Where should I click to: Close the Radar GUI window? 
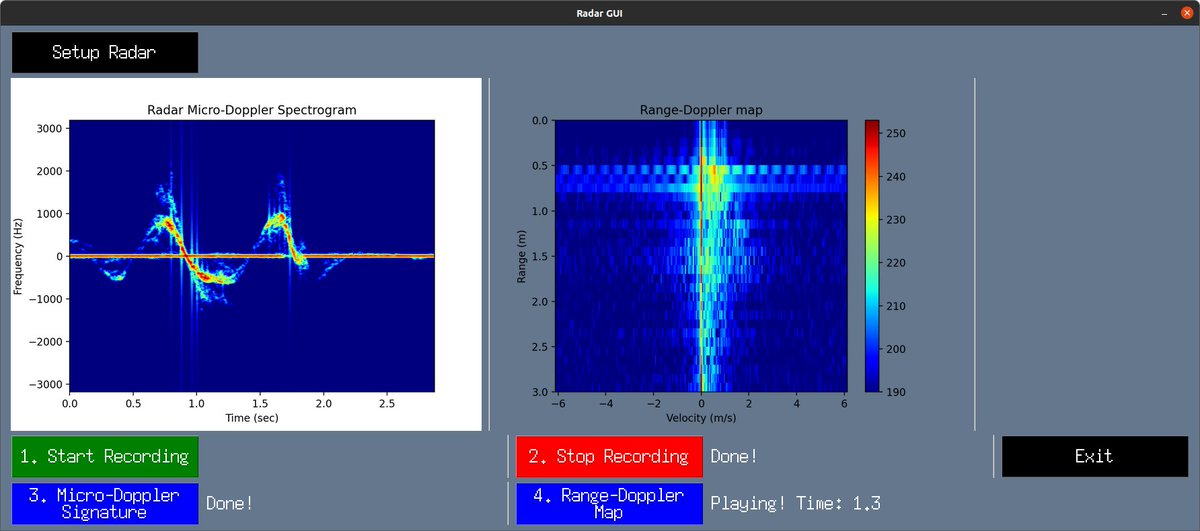pyautogui.click(x=1187, y=12)
